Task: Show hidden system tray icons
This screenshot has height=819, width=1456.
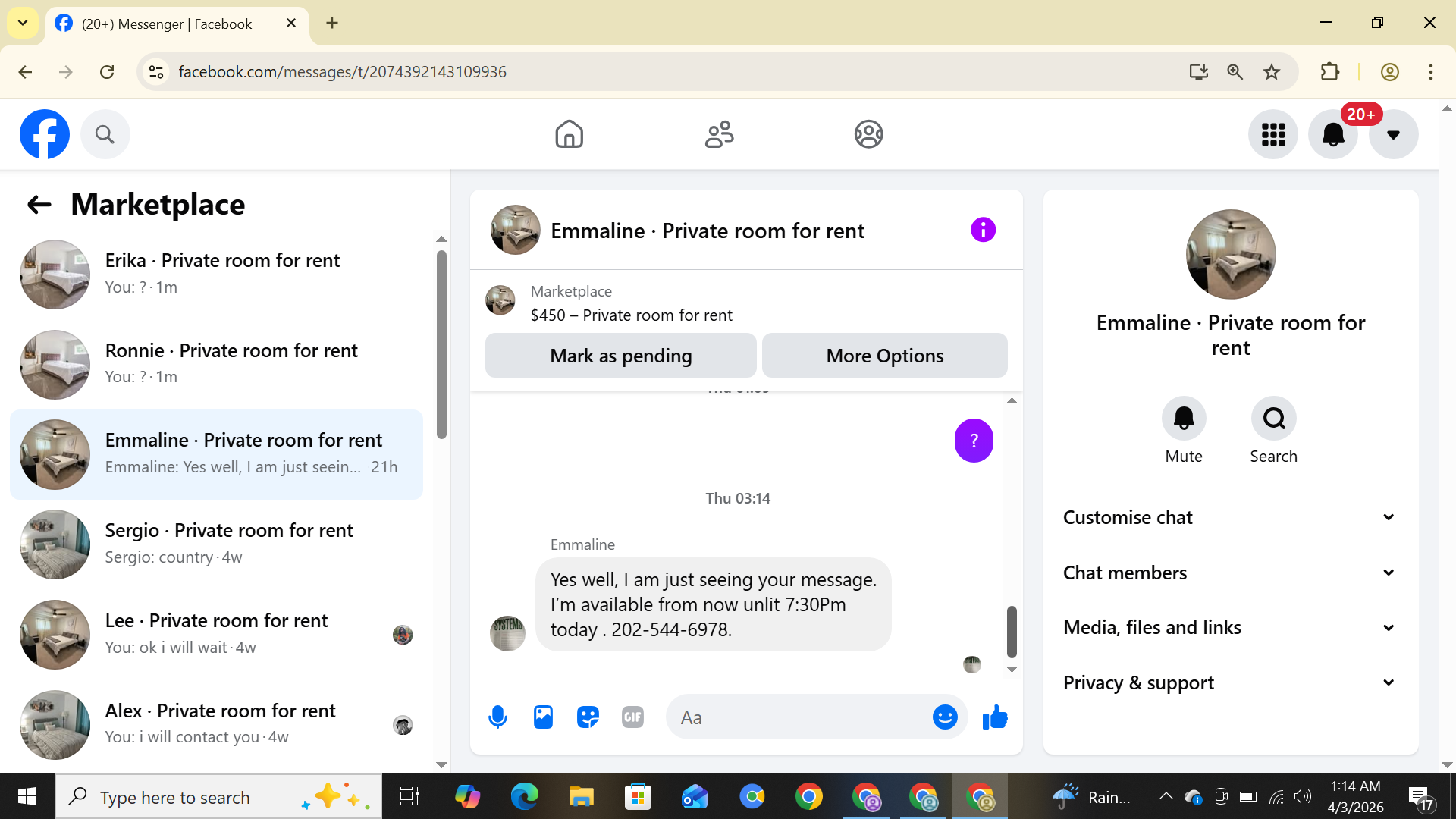Action: coord(1166,796)
